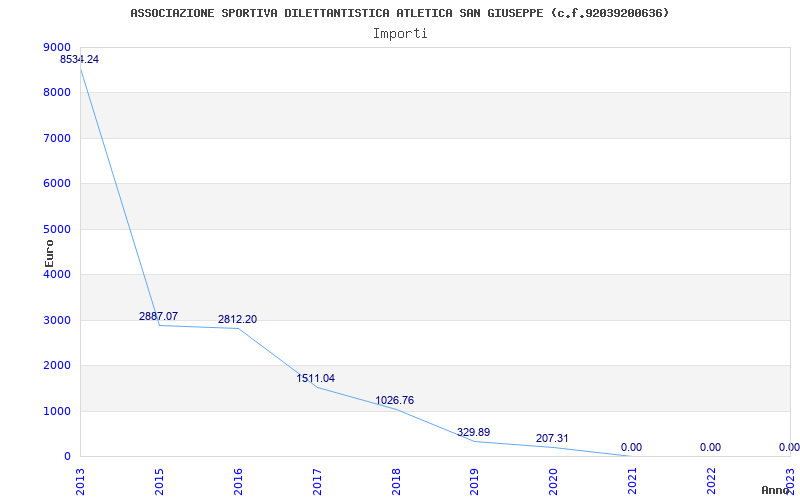Click the 2000 y-axis tick label
Screen dimensions: 800x500
(57, 366)
